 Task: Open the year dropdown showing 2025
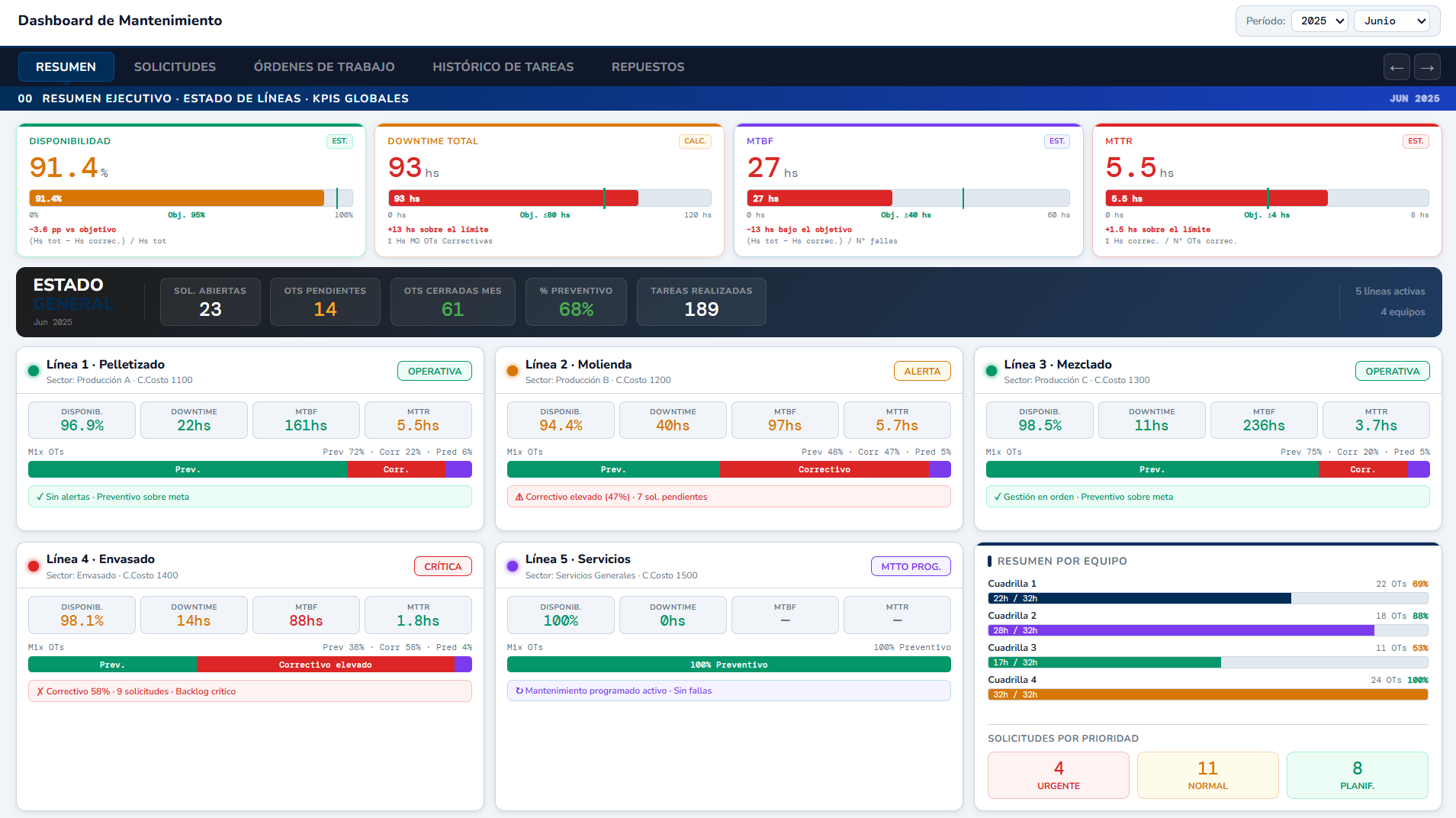point(1320,21)
